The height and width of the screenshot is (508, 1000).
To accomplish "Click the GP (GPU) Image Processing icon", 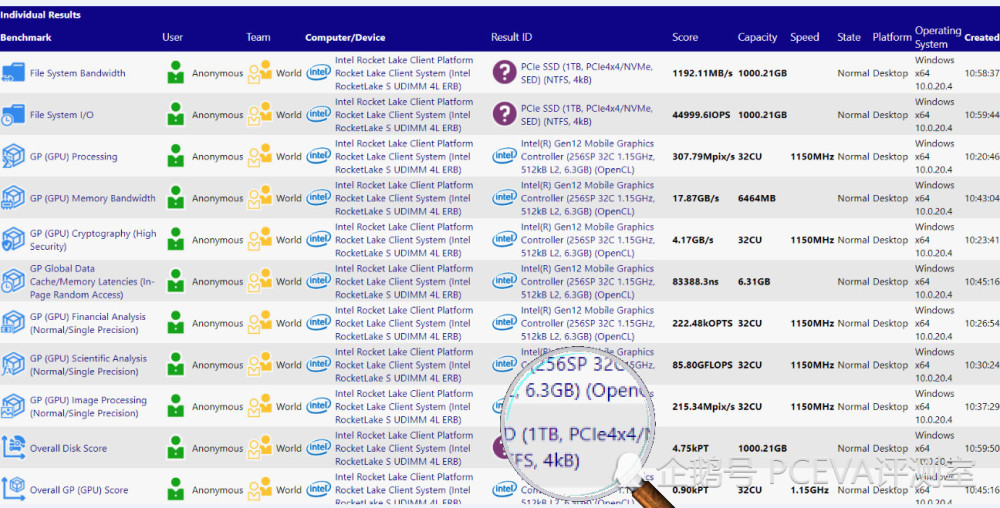I will [13, 406].
